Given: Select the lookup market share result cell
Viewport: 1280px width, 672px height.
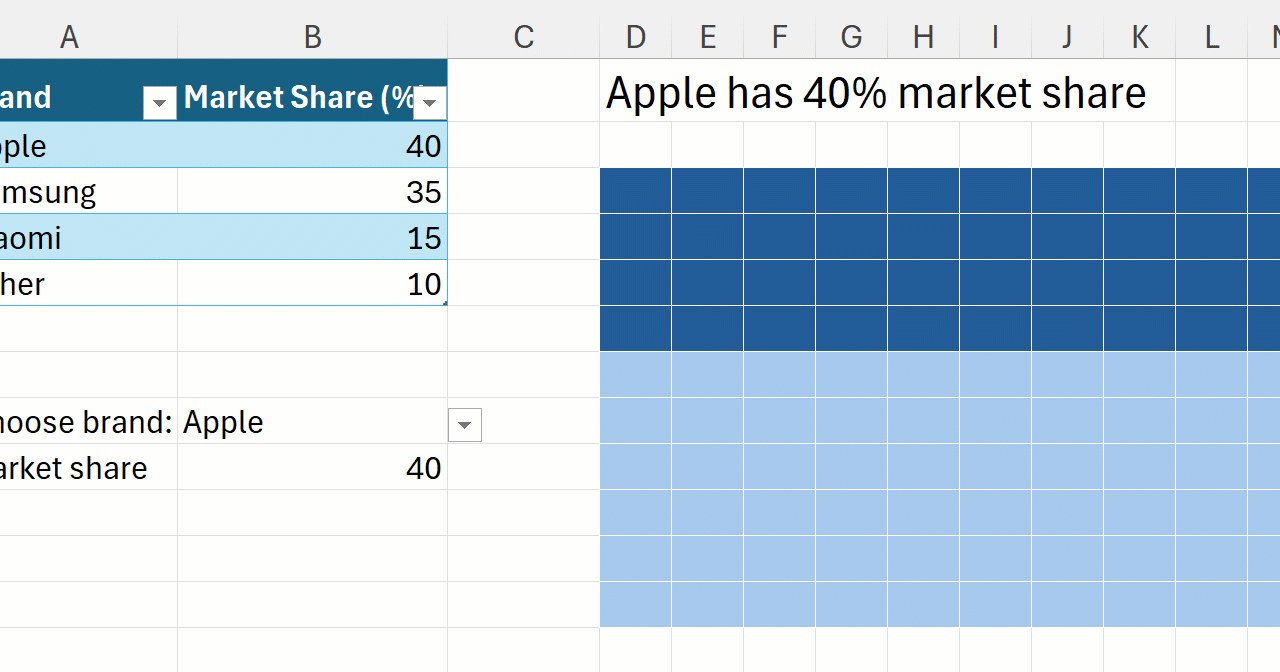Looking at the screenshot, I should (312, 468).
